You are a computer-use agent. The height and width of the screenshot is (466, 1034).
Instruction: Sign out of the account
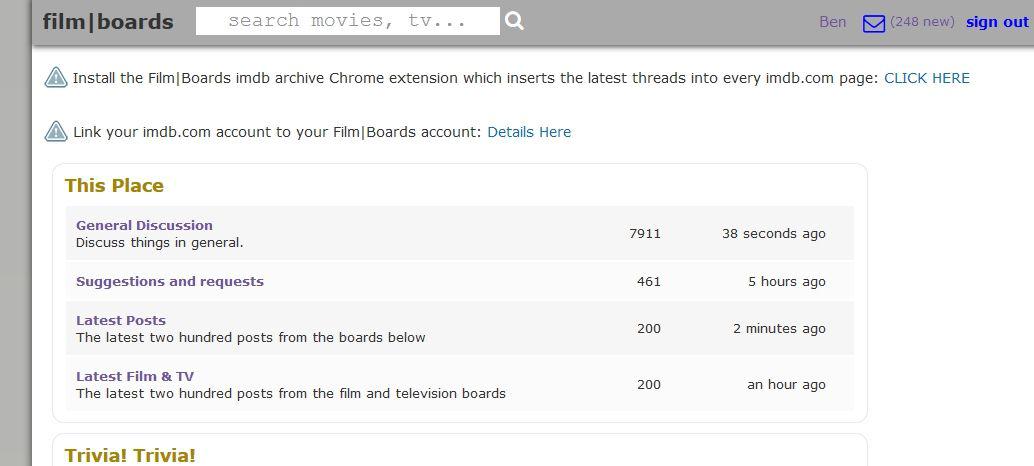click(996, 22)
